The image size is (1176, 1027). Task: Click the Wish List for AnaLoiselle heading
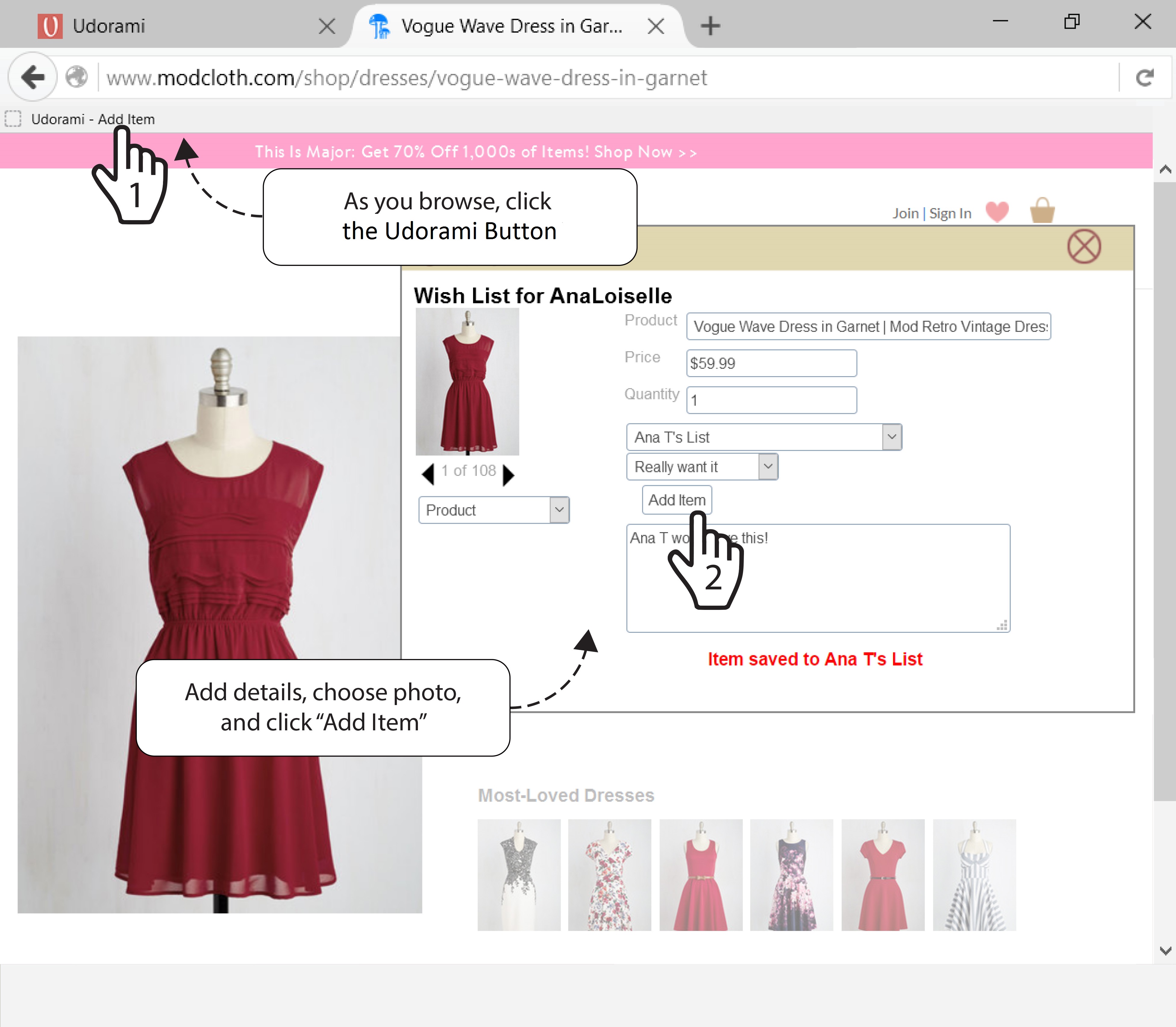(542, 296)
